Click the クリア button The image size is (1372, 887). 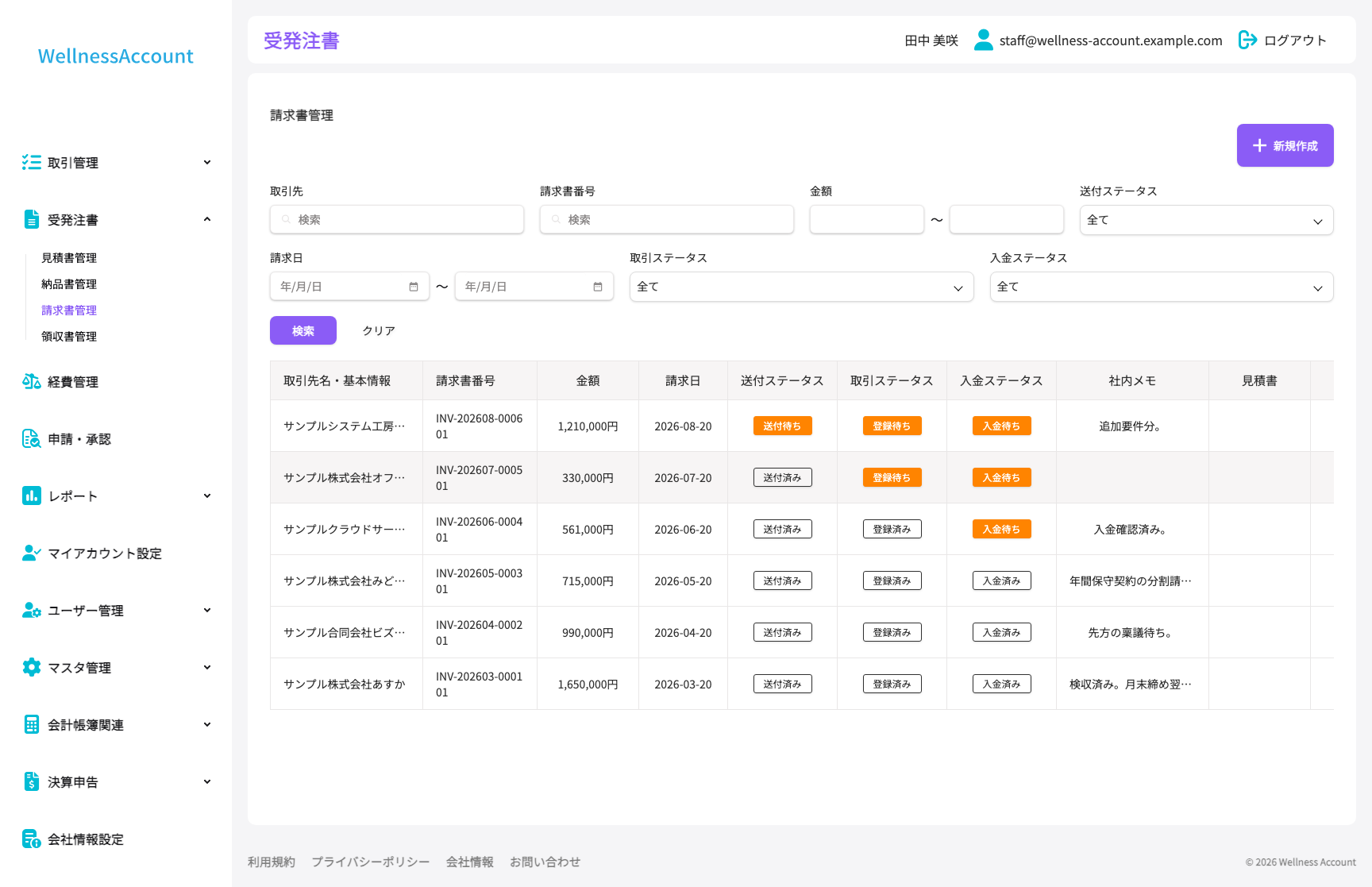tap(379, 330)
